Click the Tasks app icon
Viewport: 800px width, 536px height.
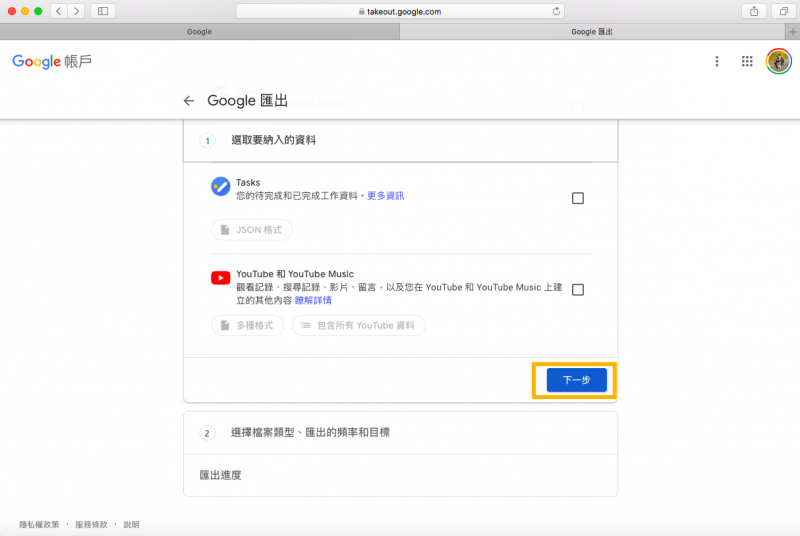point(220,186)
